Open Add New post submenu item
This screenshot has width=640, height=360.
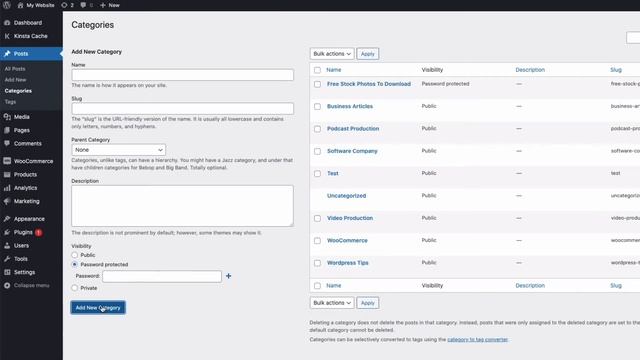click(x=16, y=80)
